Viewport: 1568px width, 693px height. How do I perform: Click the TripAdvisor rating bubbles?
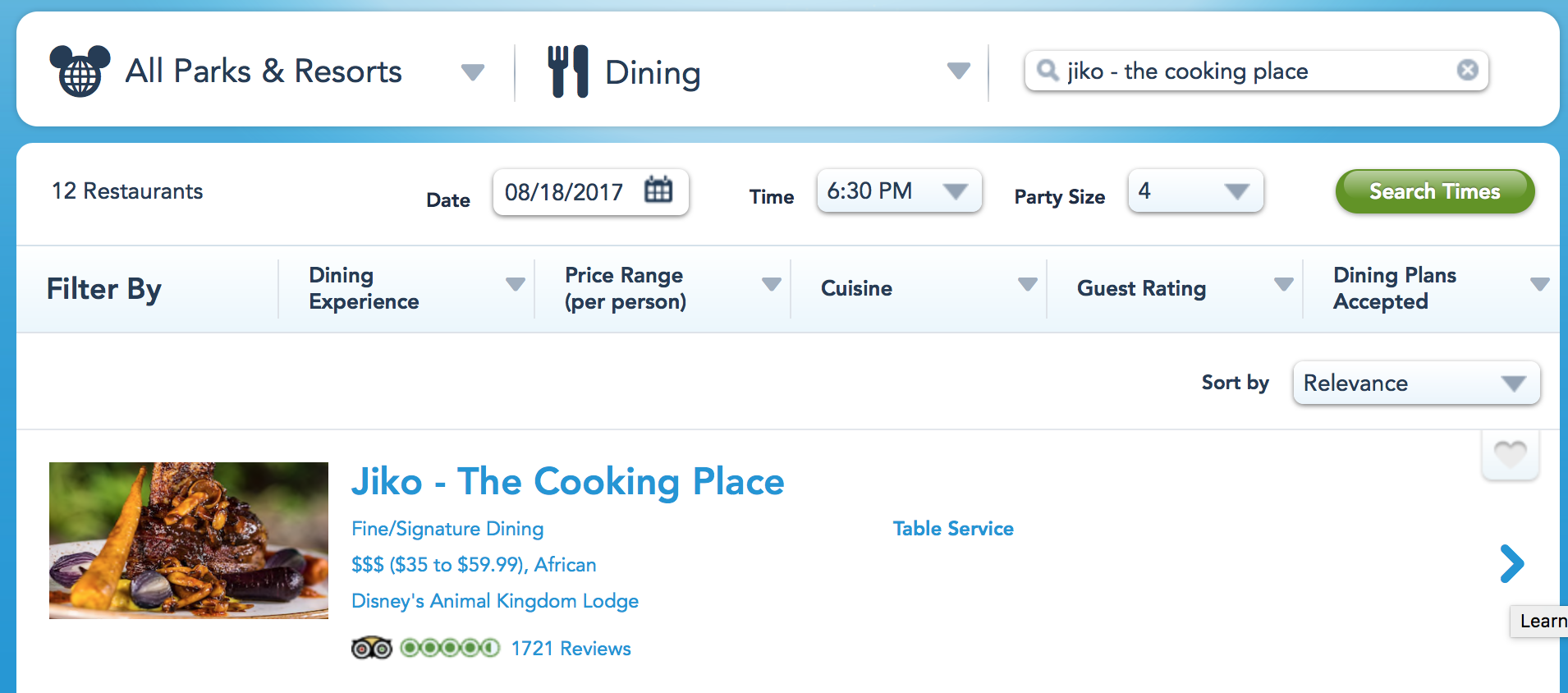click(x=450, y=649)
